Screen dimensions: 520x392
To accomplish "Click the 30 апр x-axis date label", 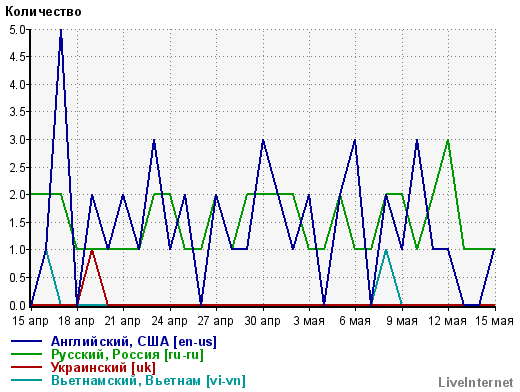I will [x=263, y=321].
